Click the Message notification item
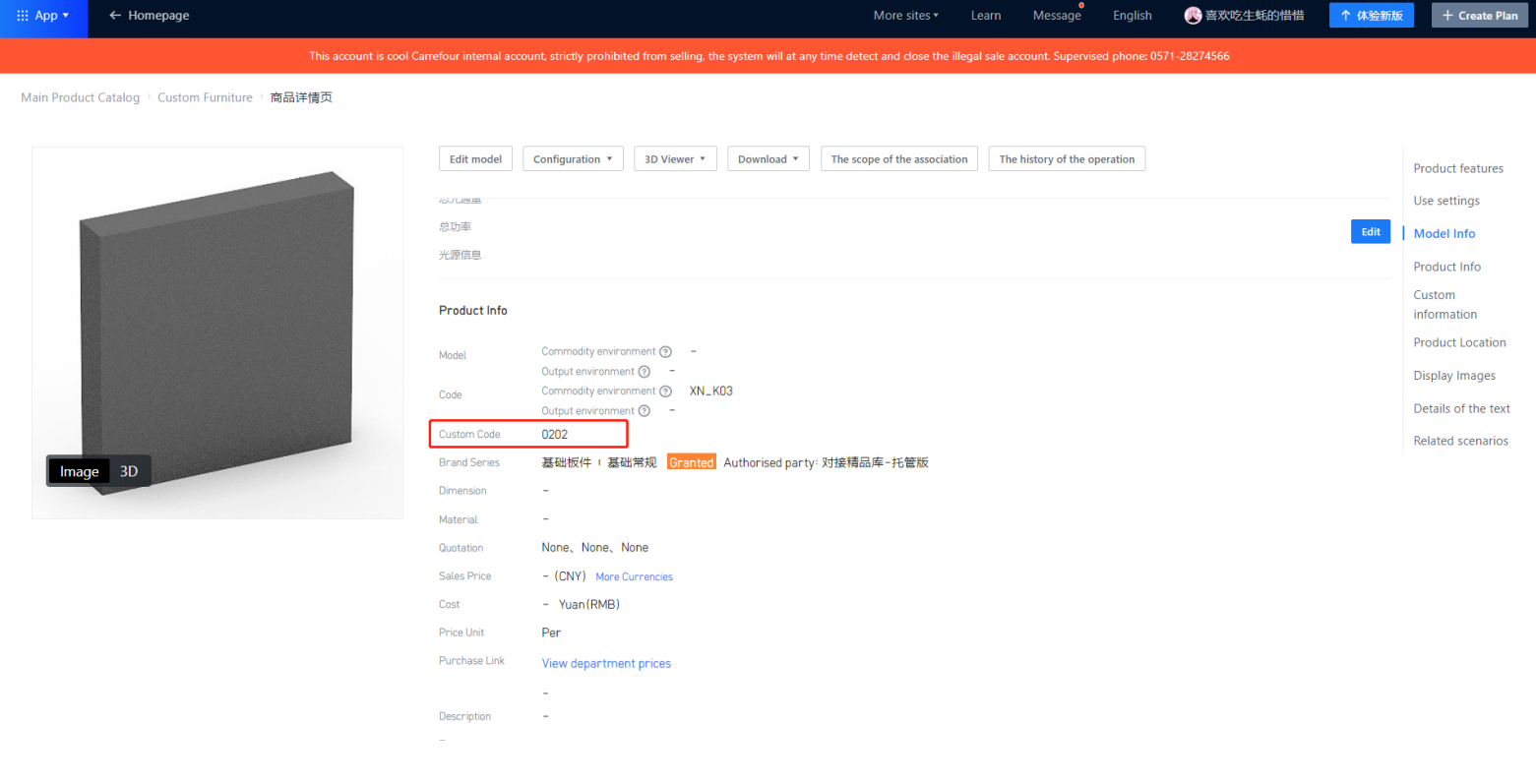This screenshot has height=784, width=1536. click(1056, 16)
